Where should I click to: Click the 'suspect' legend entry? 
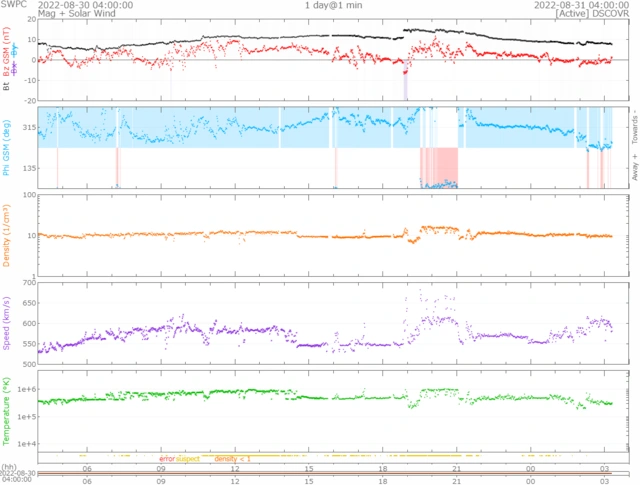[188, 458]
